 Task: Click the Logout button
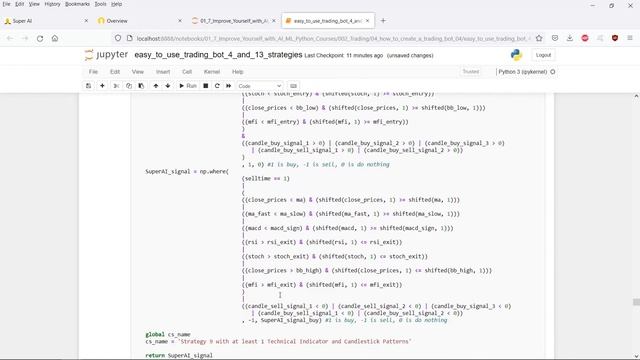pyautogui.click(x=543, y=55)
